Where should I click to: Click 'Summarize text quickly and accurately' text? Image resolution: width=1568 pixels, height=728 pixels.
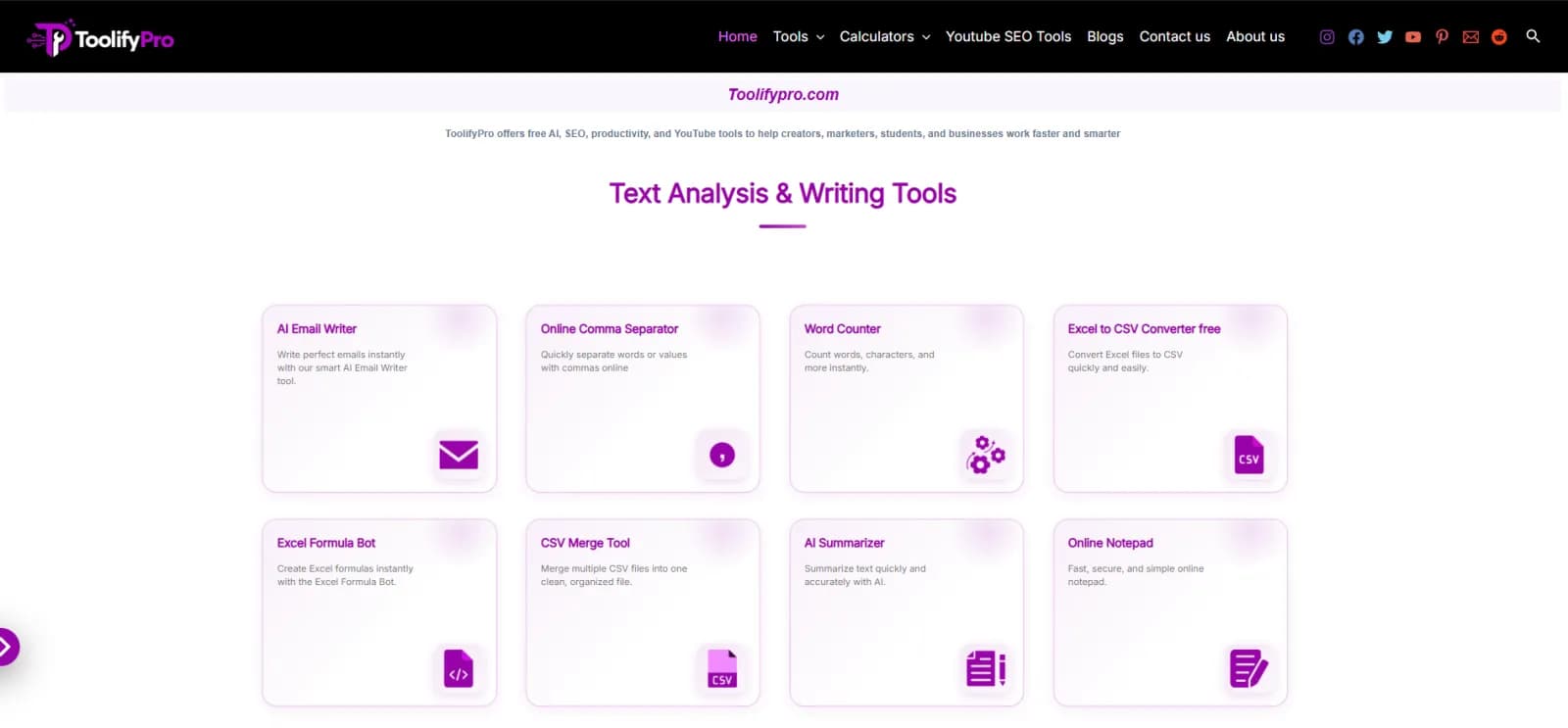coord(865,575)
